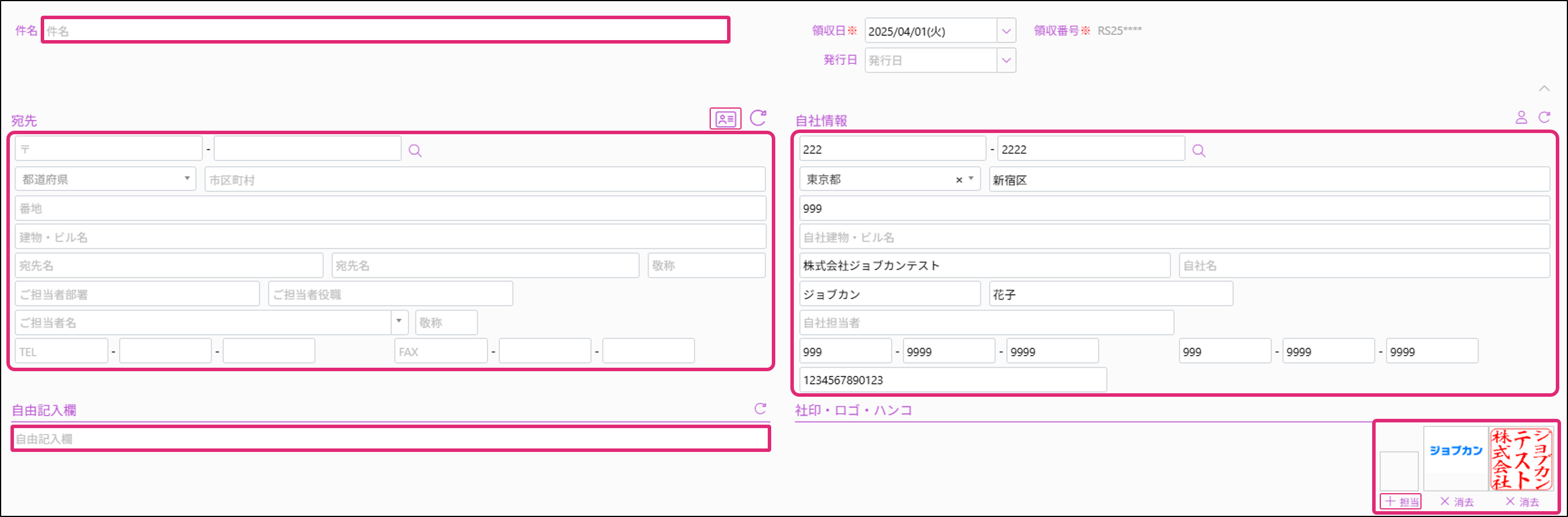The image size is (1568, 517).
Task: Open the 発行日 date dropdown
Action: (x=1006, y=60)
